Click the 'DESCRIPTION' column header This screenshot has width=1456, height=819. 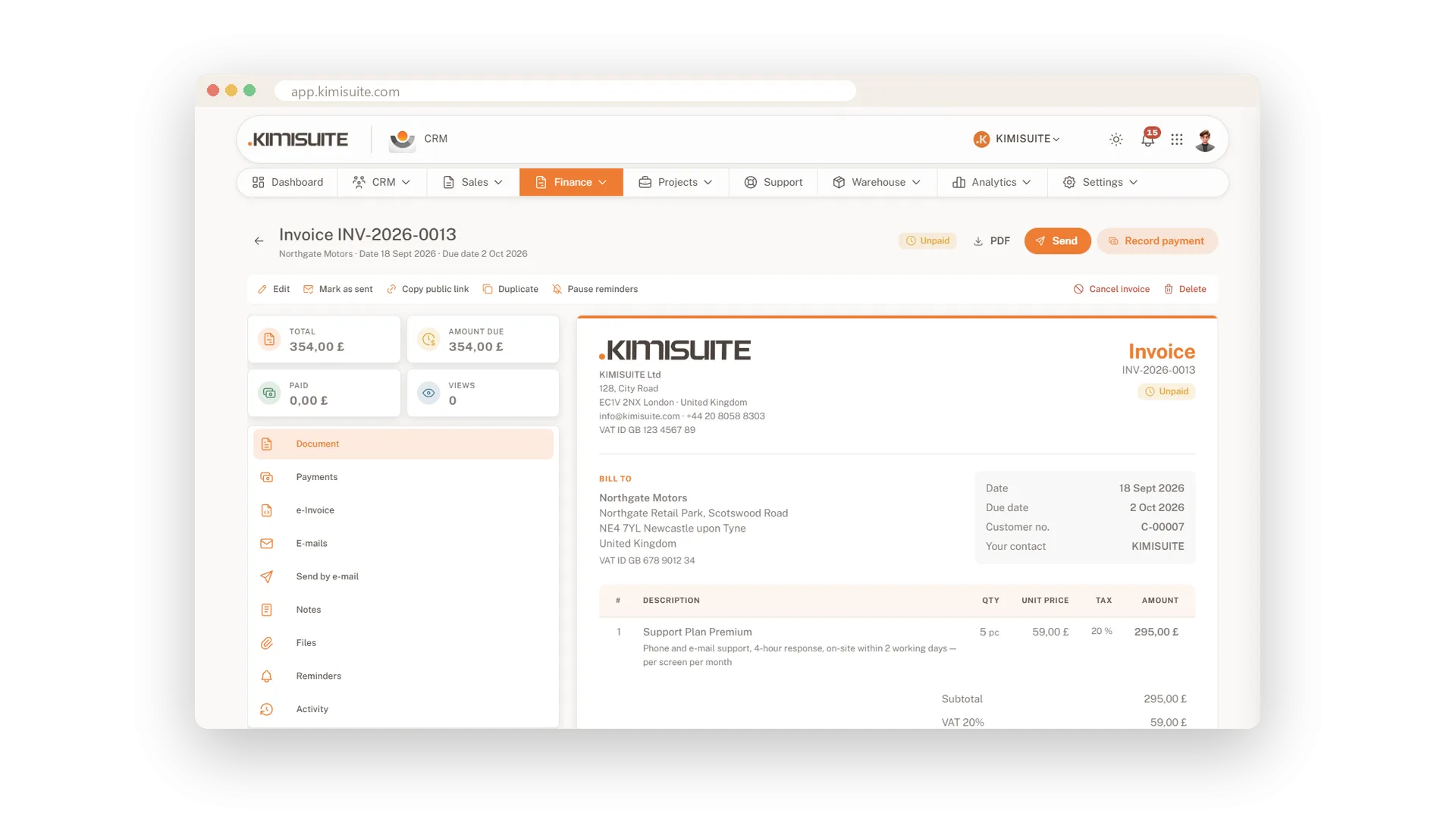pos(671,601)
